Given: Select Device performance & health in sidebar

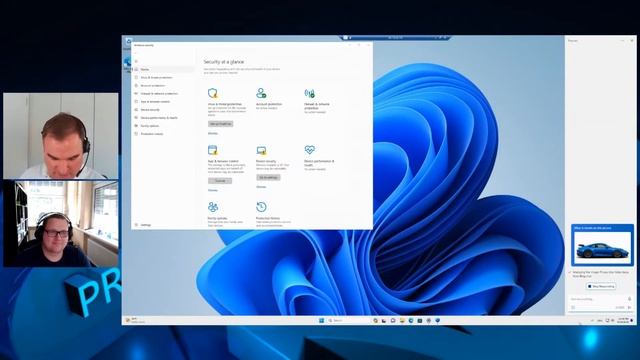Looking at the screenshot, I should pyautogui.click(x=164, y=118).
